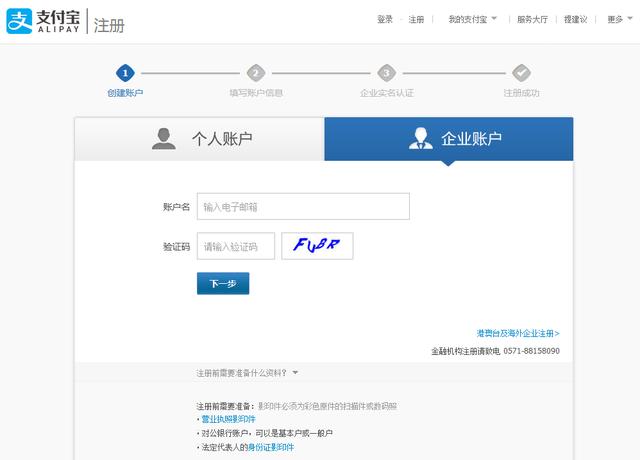640x460 pixels.
Task: Switch to 个人账户 tab
Action: pyautogui.click(x=200, y=139)
